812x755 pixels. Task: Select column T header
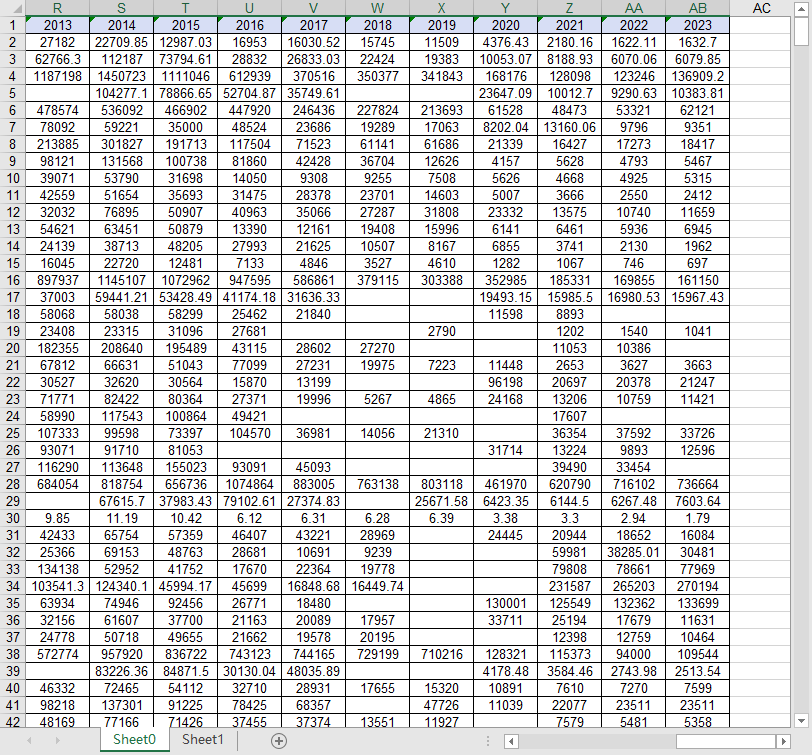[185, 8]
